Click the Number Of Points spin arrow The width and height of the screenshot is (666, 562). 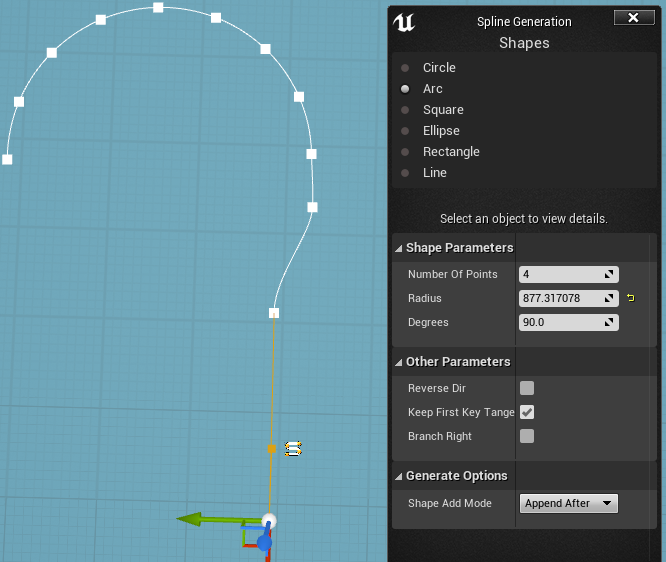tap(609, 274)
